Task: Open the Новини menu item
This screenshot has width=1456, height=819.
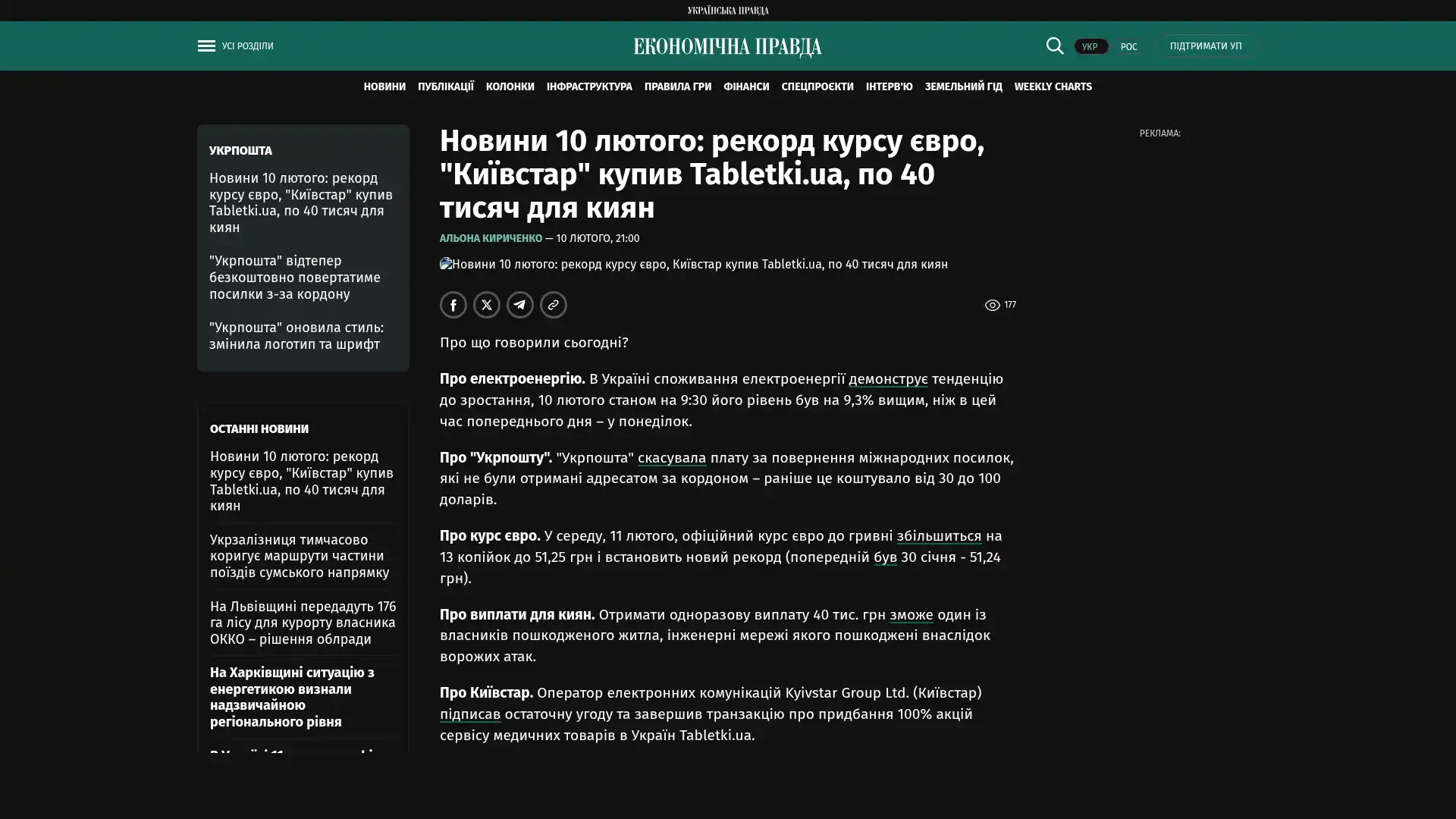Action: tap(384, 86)
